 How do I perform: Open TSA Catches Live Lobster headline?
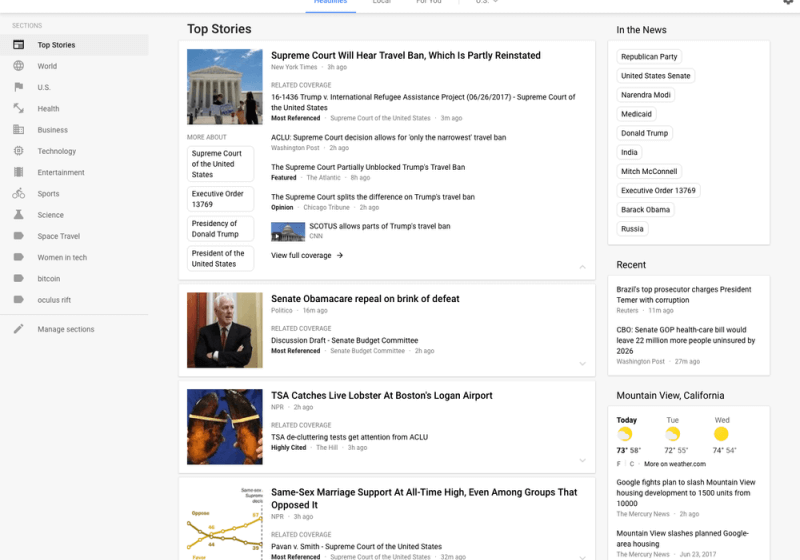click(x=382, y=395)
